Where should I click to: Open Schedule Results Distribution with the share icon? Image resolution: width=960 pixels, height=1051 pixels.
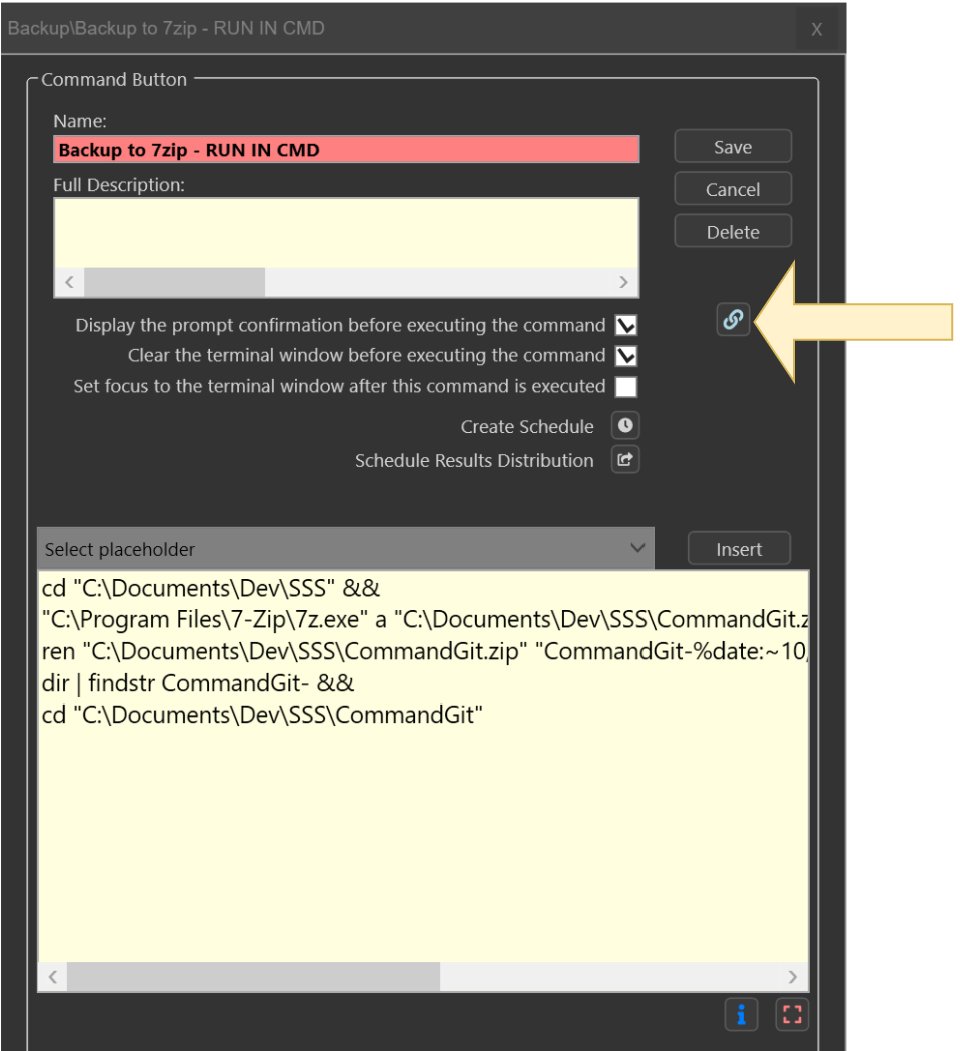coord(625,460)
